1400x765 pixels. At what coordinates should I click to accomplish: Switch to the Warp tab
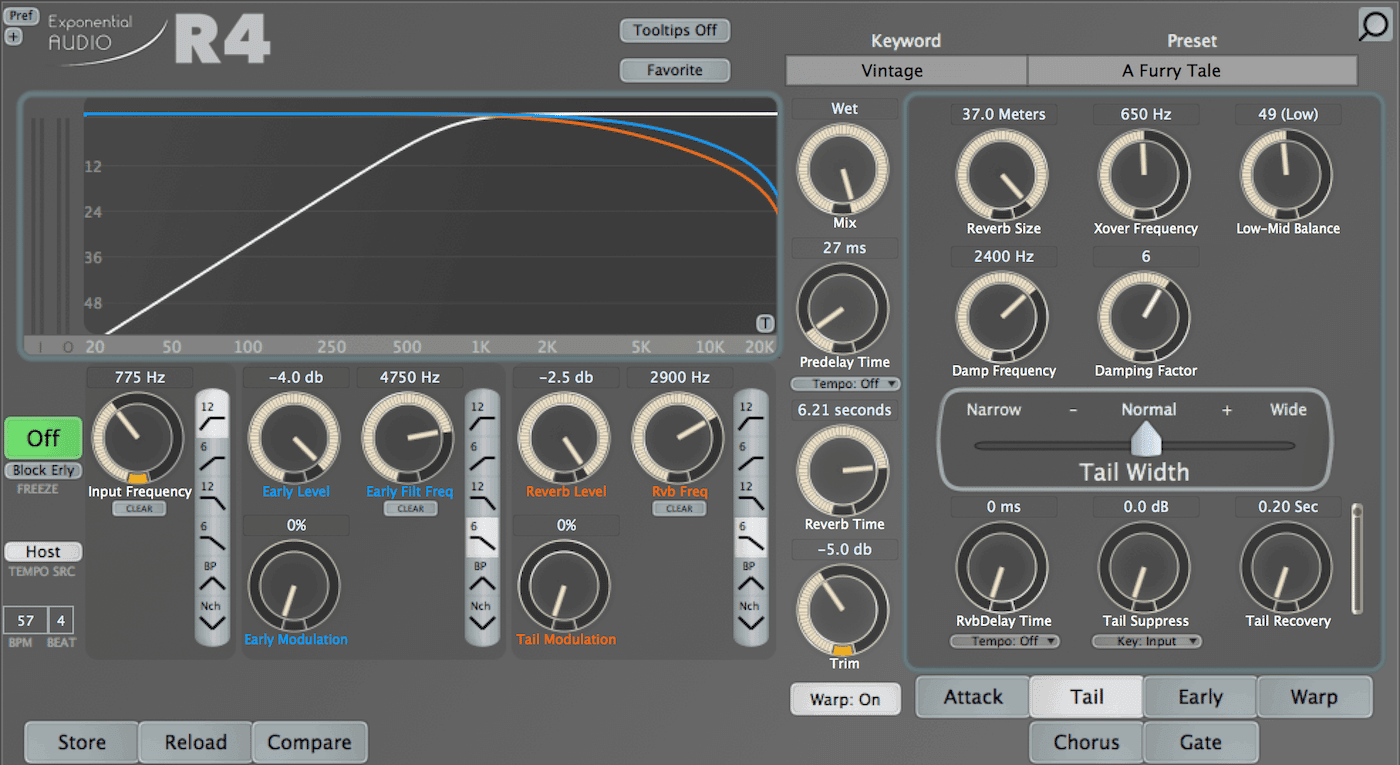click(x=1314, y=697)
